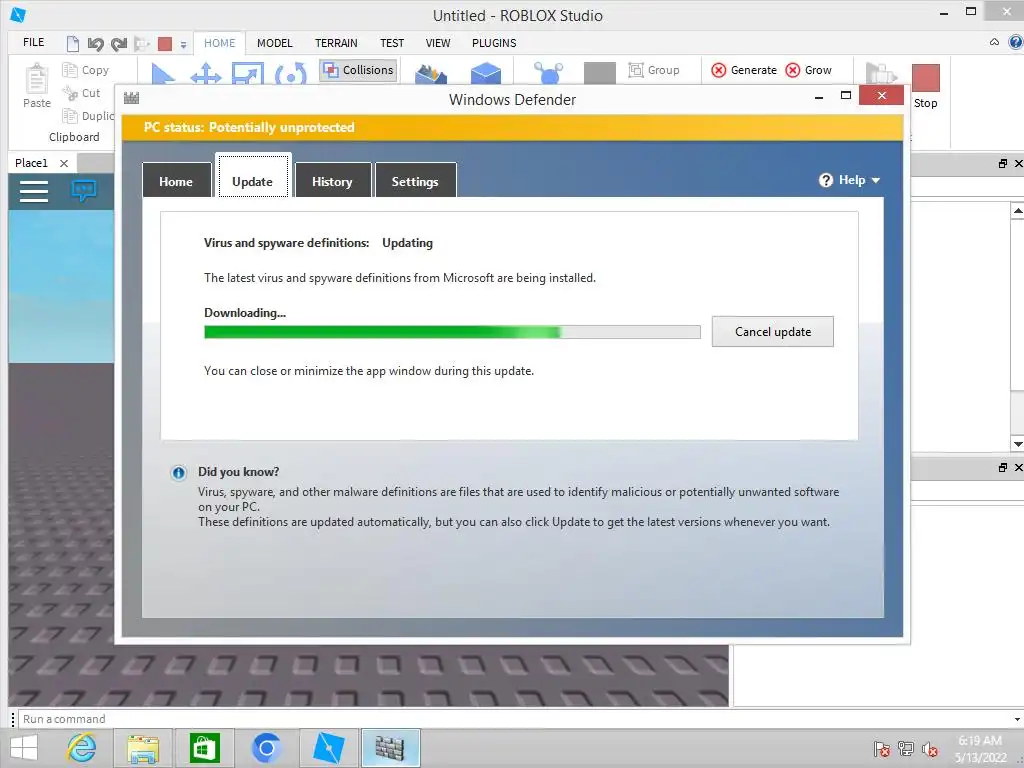
Task: Select the Update tab in Windows Defender
Action: 253,175
